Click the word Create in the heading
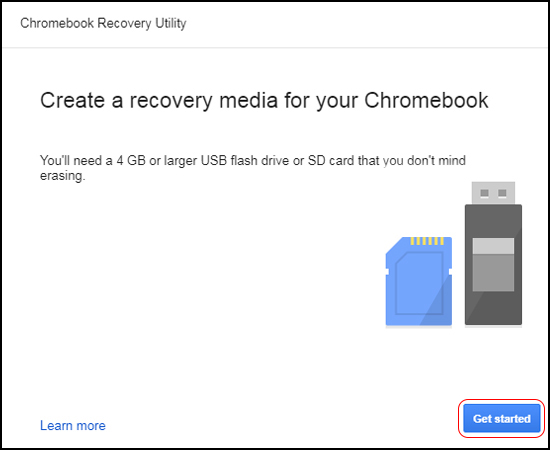 pyautogui.click(x=72, y=100)
